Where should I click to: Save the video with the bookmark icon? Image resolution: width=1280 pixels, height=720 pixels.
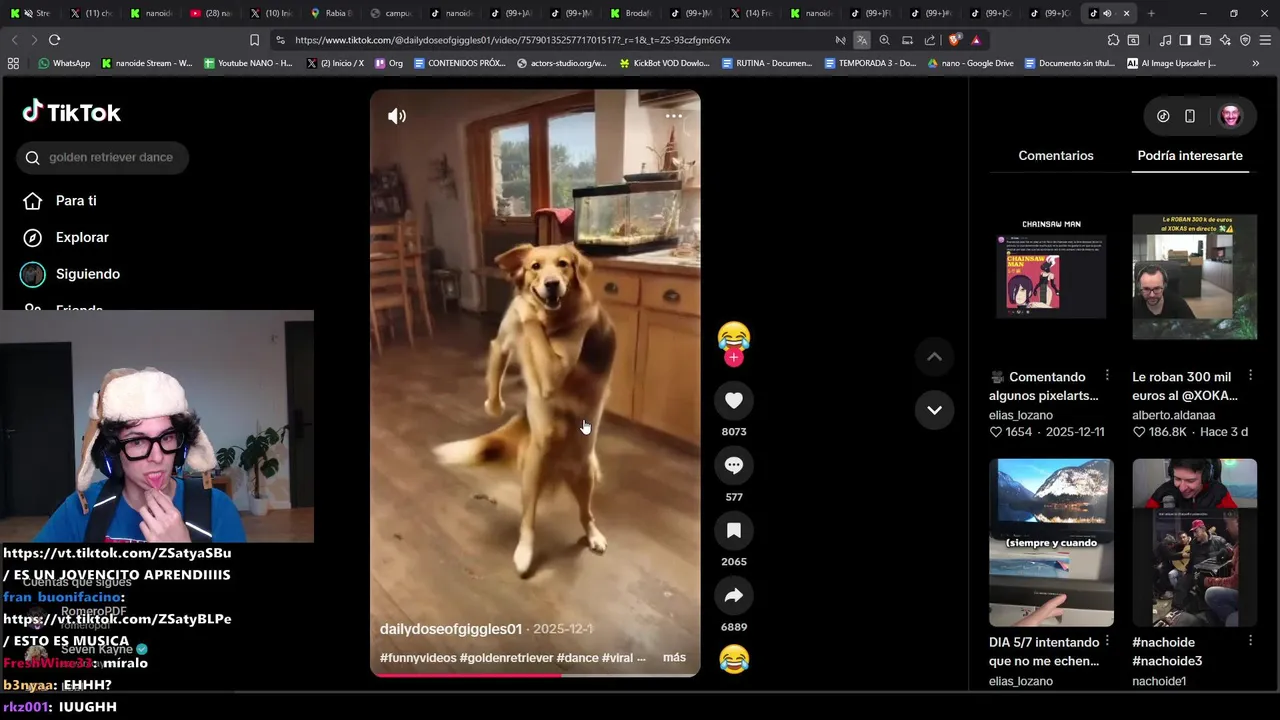coord(734,530)
